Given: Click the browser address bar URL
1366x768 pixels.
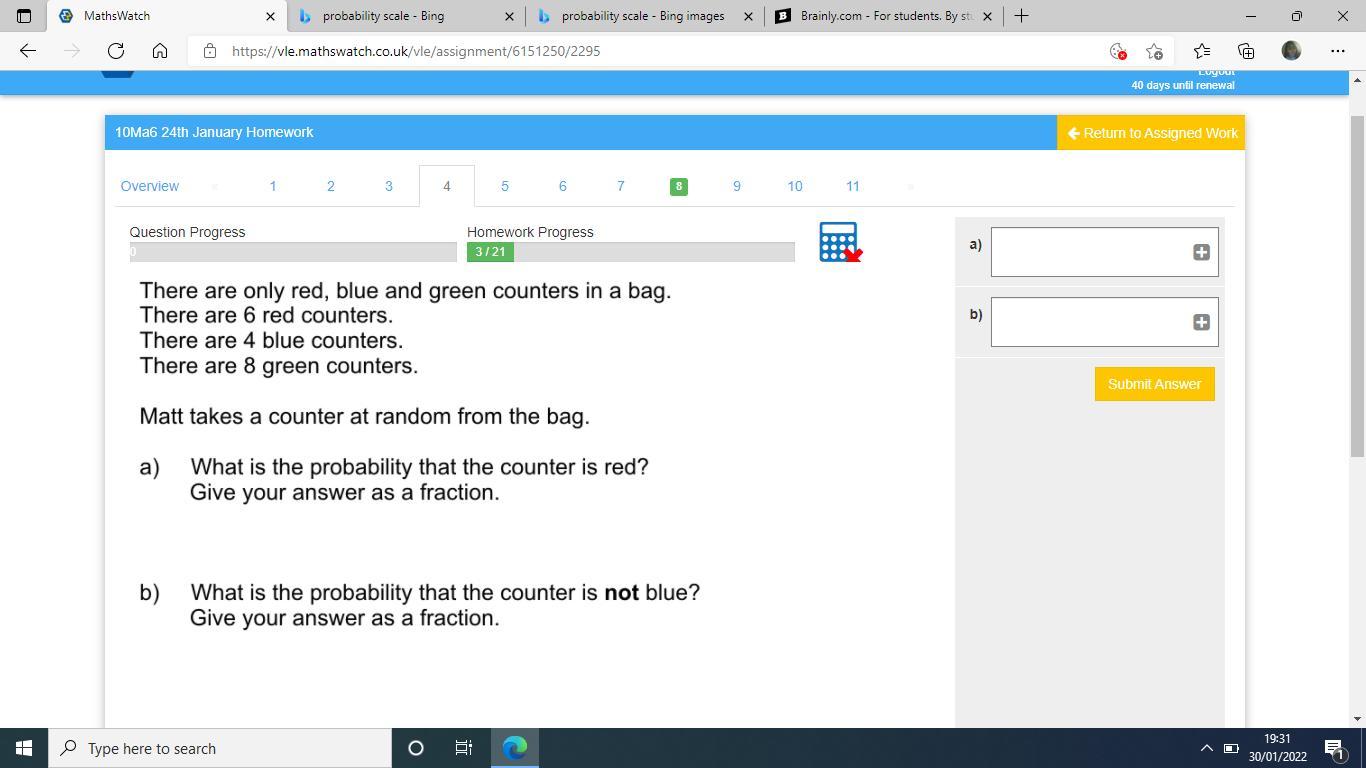Looking at the screenshot, I should pyautogui.click(x=416, y=51).
